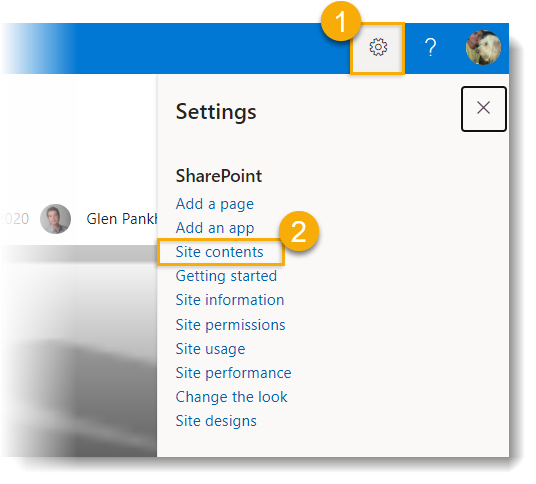Open the Settings gear icon
This screenshot has height=484, width=536.
(x=378, y=48)
